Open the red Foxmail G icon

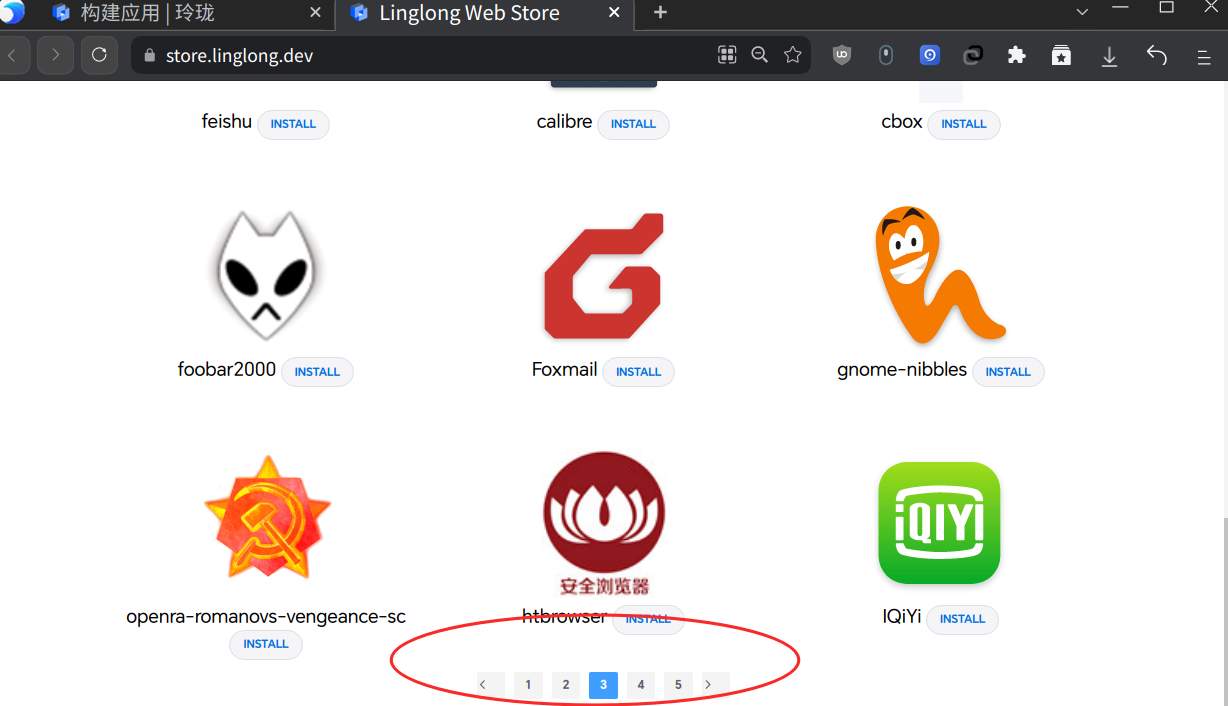(x=603, y=275)
